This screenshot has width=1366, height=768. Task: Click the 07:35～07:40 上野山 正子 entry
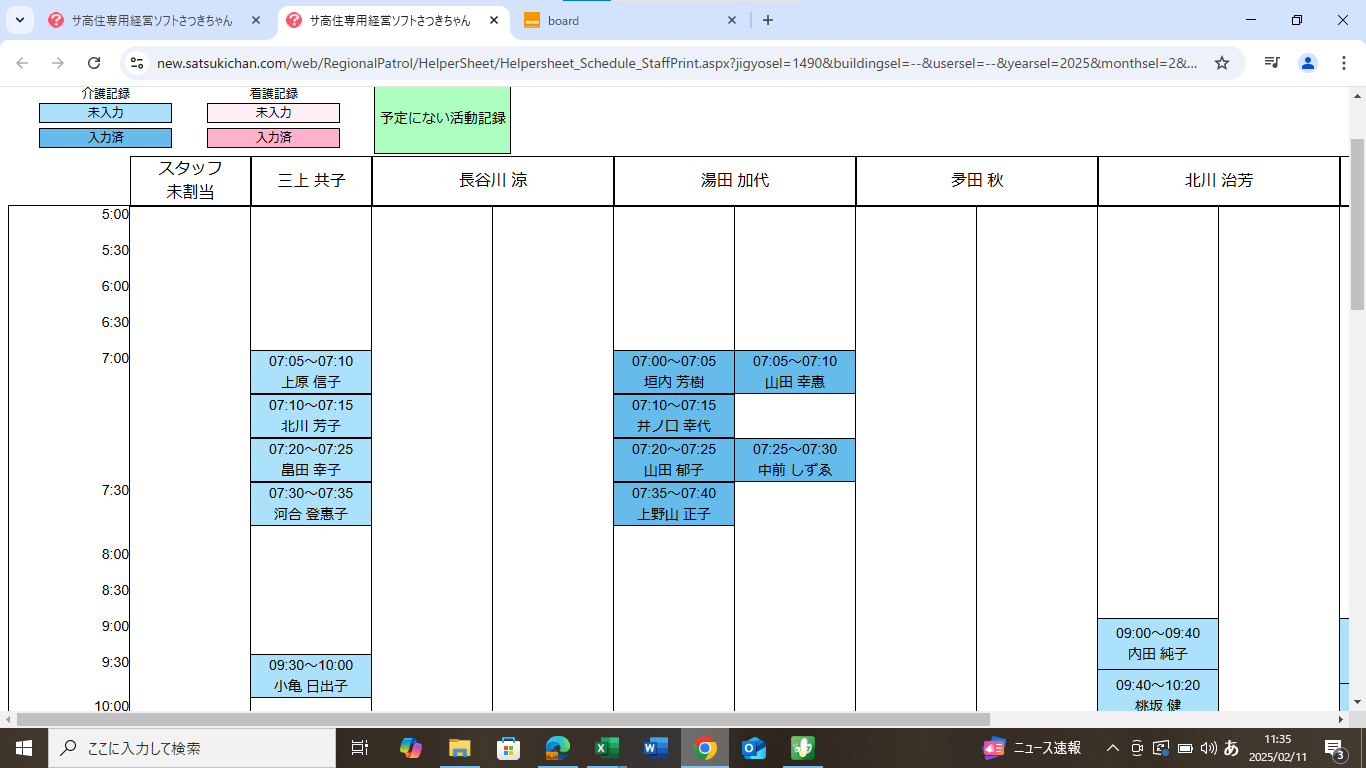[673, 503]
